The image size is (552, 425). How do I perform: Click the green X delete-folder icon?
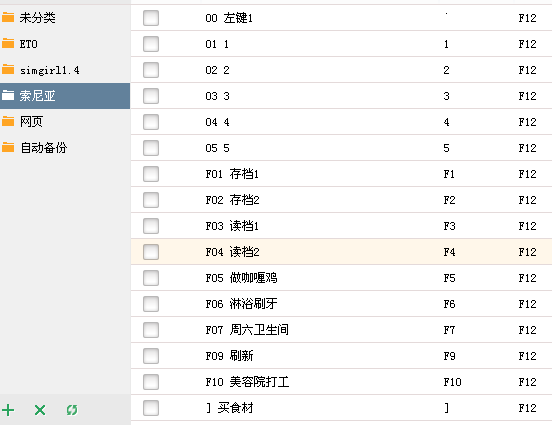(x=40, y=410)
